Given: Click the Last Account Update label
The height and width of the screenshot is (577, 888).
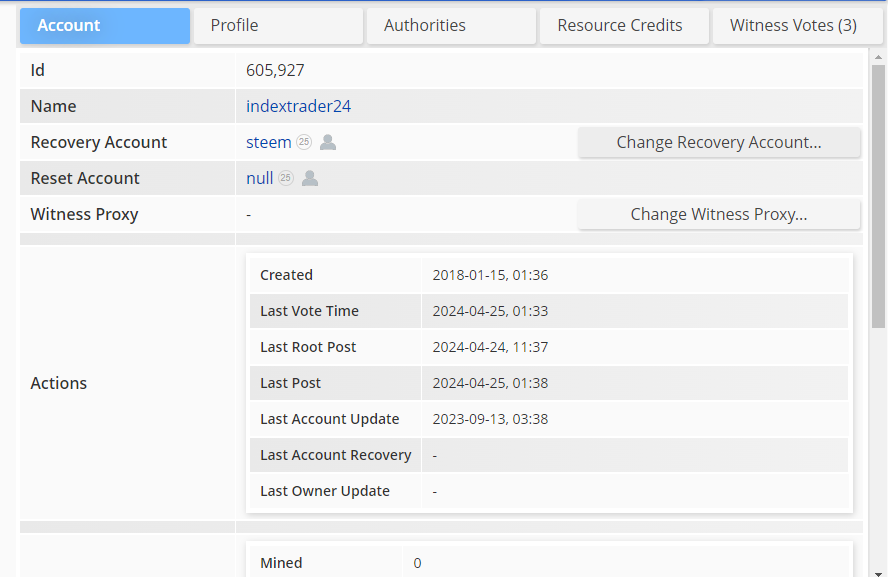Looking at the screenshot, I should click(330, 419).
